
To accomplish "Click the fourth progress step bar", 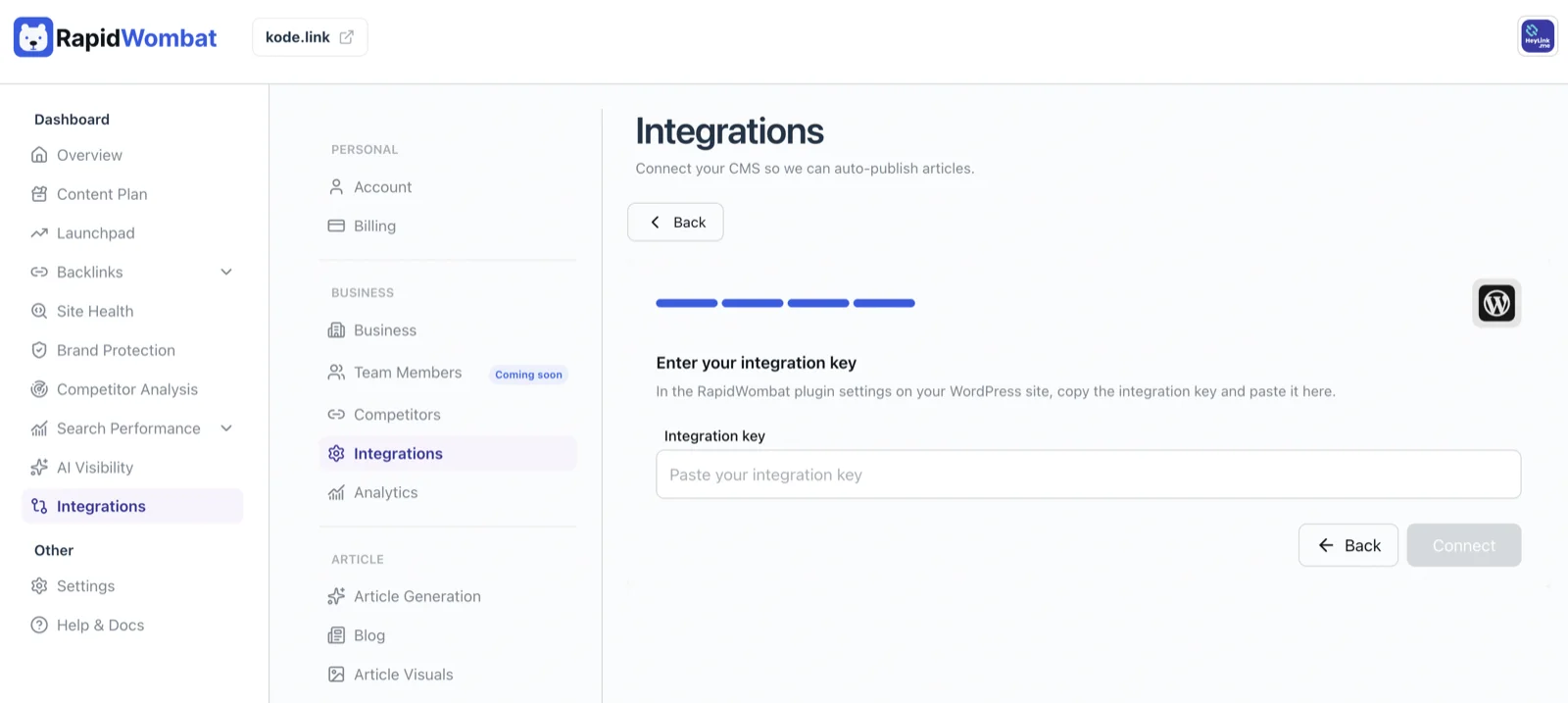I will pos(884,303).
